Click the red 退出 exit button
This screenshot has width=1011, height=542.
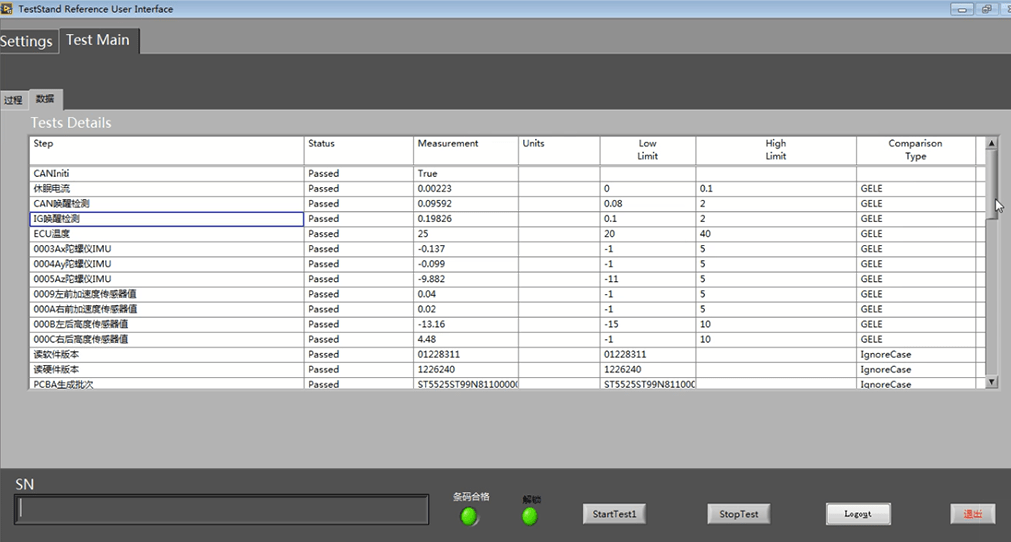point(972,514)
